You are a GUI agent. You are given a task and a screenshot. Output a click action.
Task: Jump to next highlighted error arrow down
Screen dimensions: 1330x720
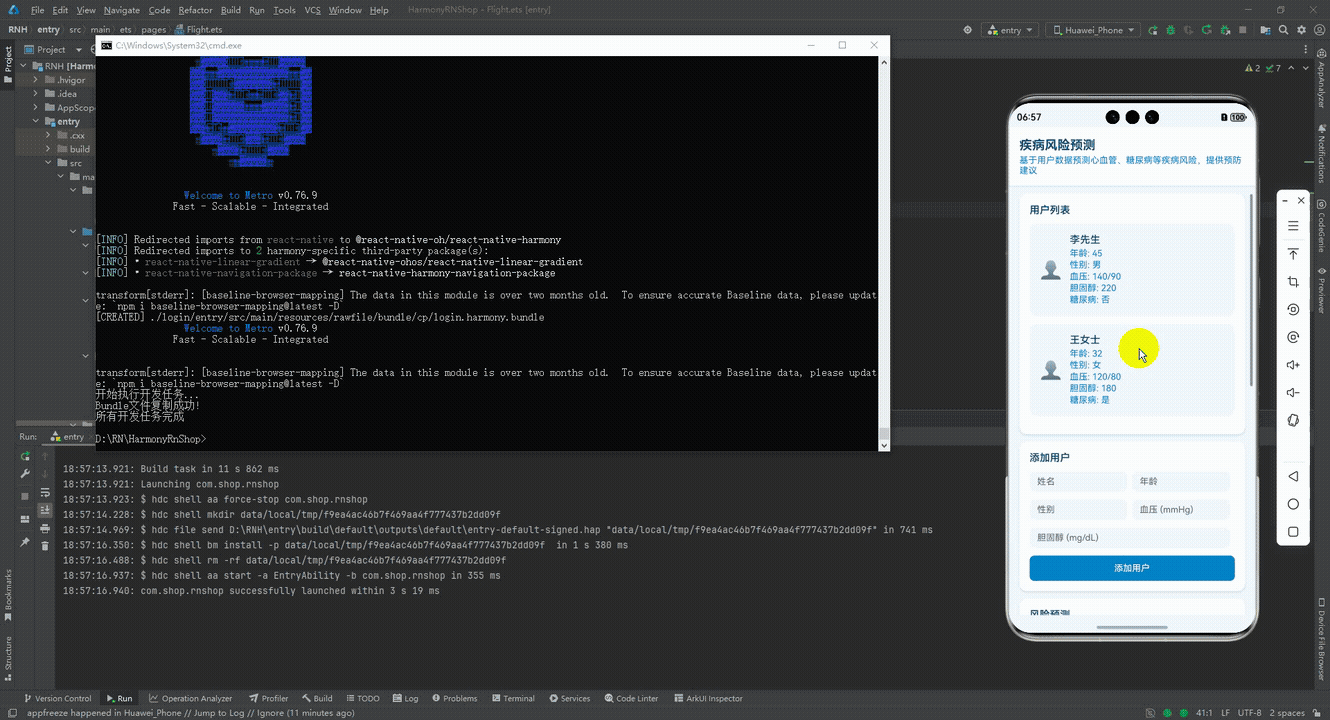(x=1305, y=68)
